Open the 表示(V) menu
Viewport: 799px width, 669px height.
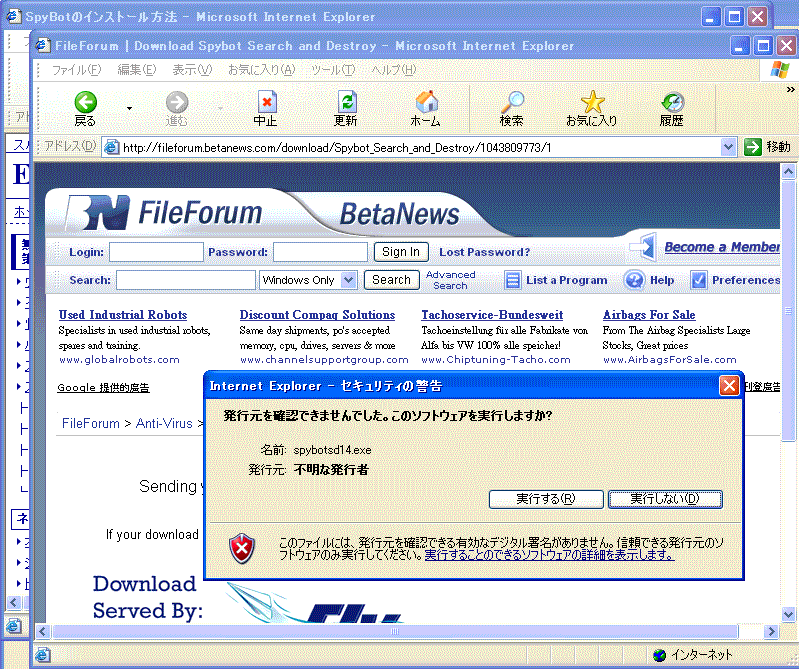point(192,70)
